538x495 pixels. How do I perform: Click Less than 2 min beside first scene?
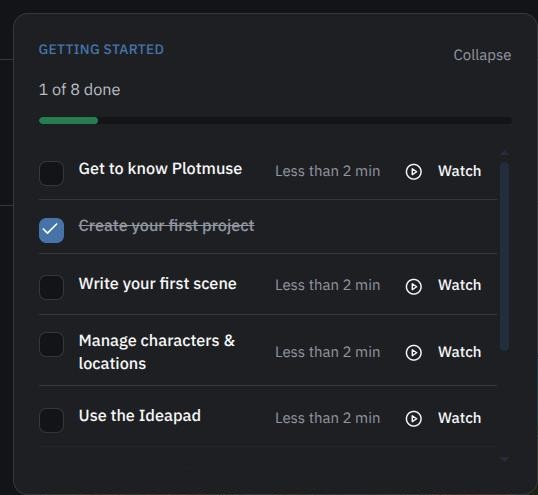coord(328,285)
